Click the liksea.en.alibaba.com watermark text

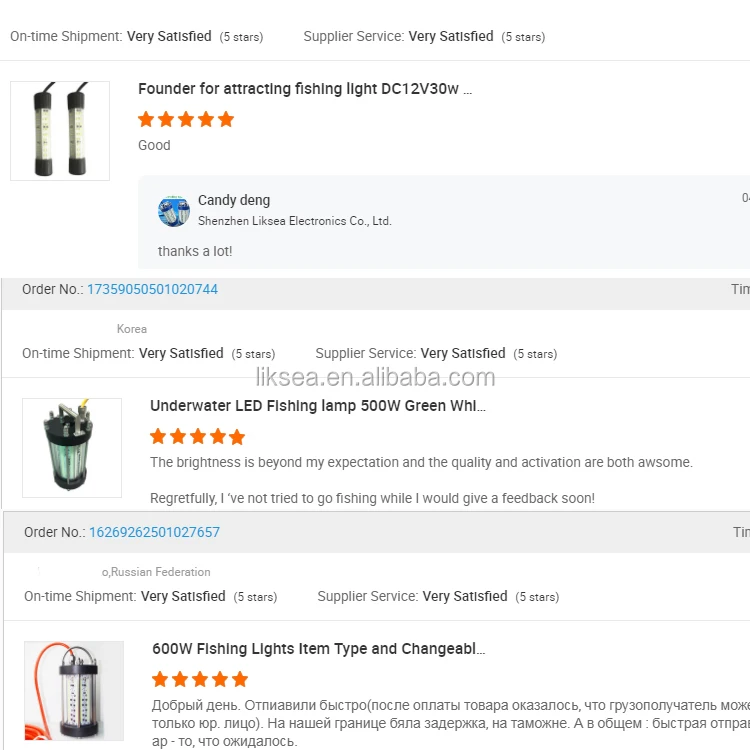click(x=375, y=377)
